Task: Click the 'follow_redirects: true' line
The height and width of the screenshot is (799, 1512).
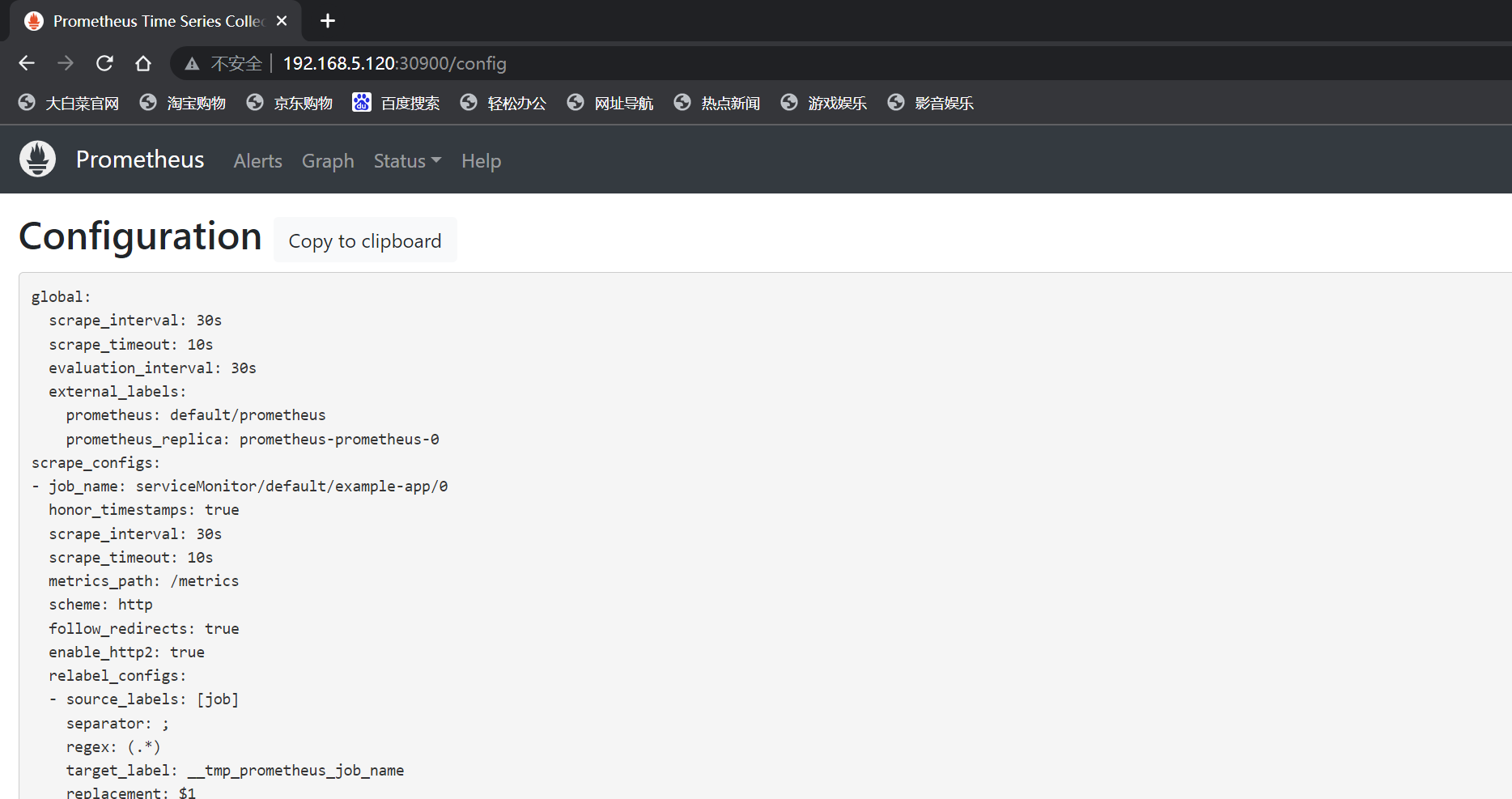Action: 144,629
